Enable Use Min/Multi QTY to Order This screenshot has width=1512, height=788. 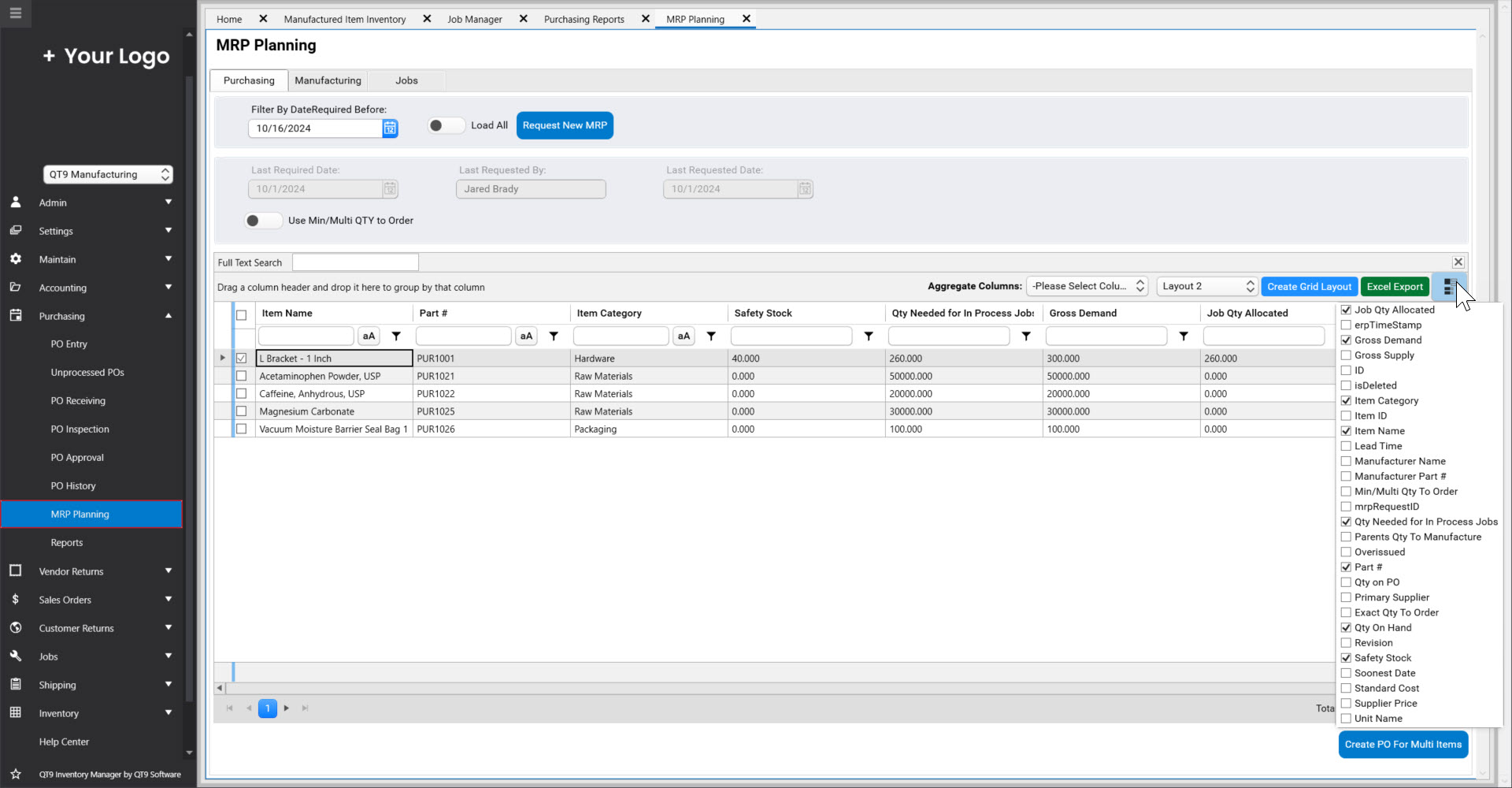click(x=263, y=221)
